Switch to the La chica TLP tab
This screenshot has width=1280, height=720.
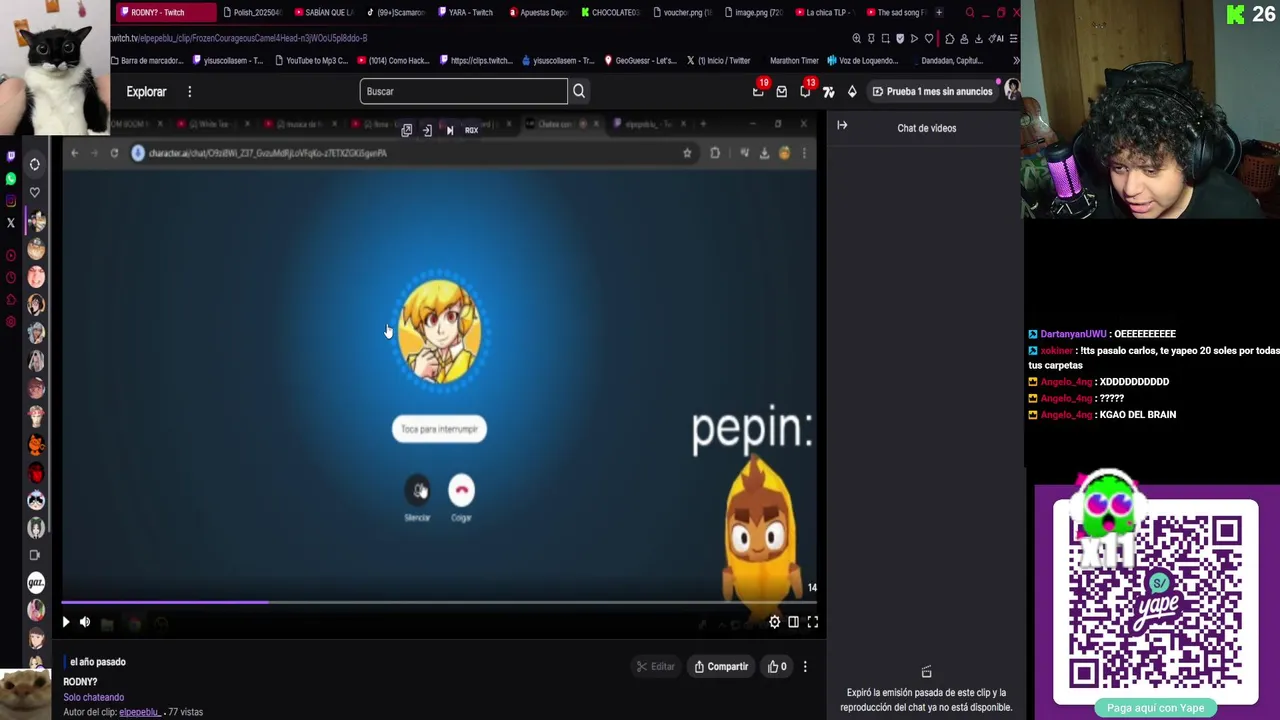[x=826, y=12]
